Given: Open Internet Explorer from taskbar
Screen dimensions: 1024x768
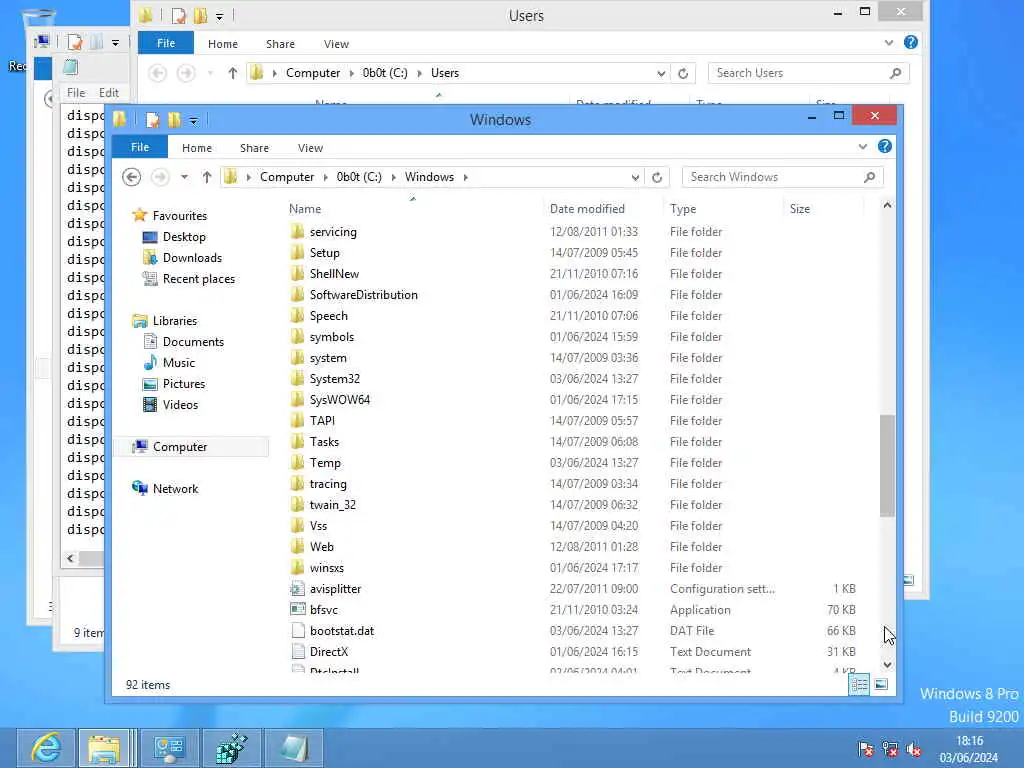Looking at the screenshot, I should coord(46,748).
